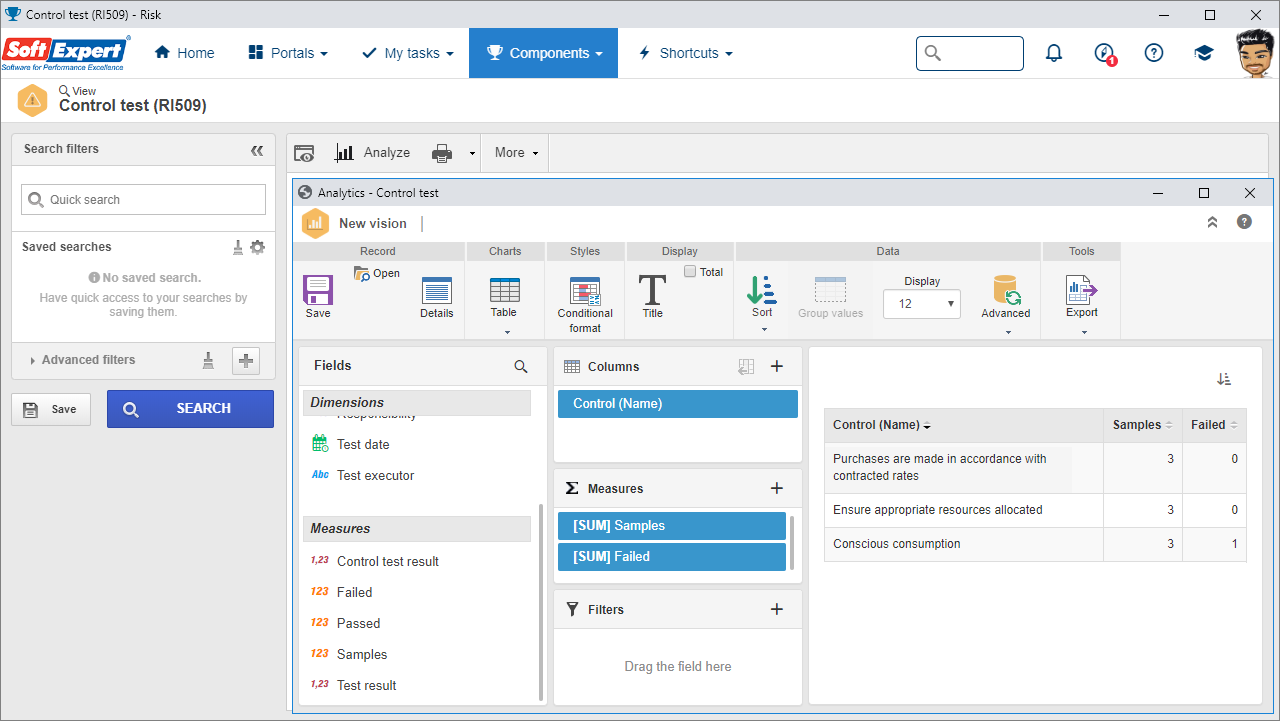Open the graduation cap training icon
This screenshot has width=1280, height=721.
coord(1204,53)
